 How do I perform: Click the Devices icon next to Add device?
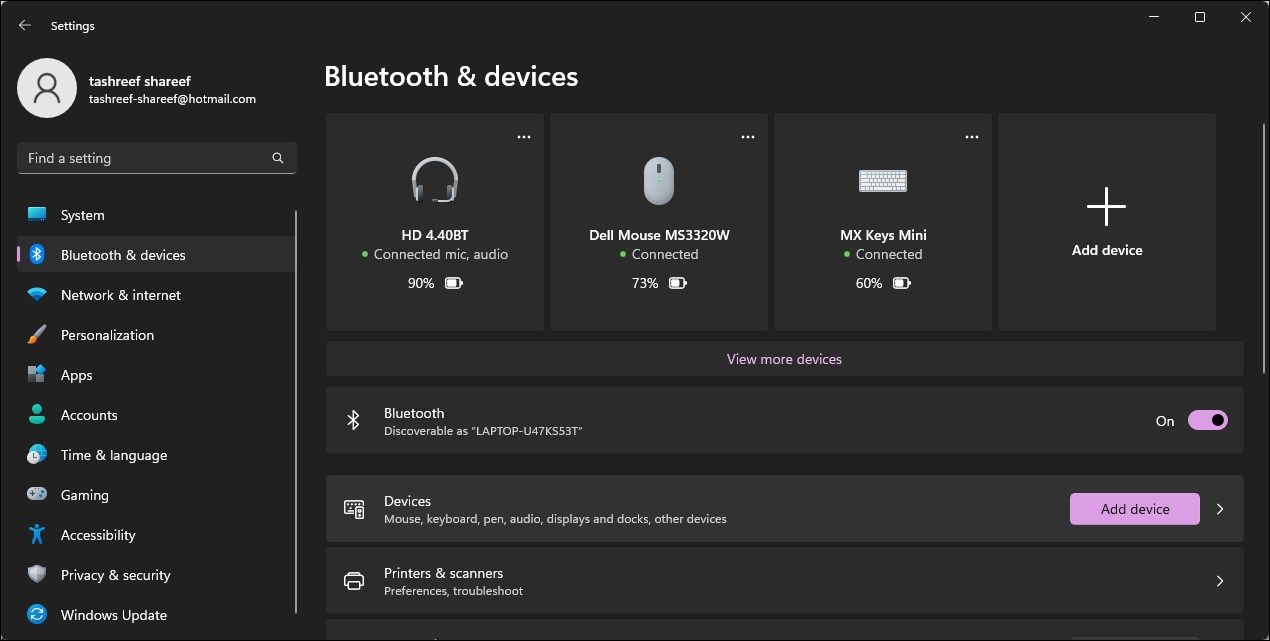pyautogui.click(x=354, y=508)
